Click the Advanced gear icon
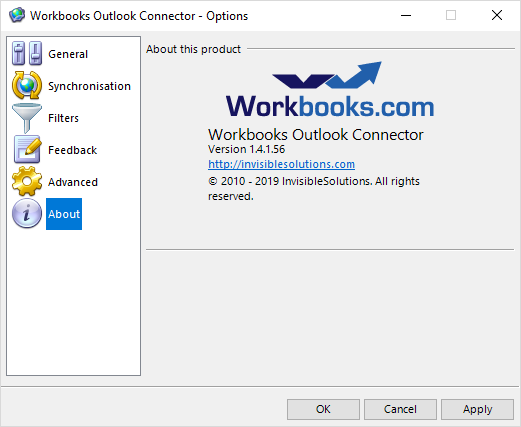The image size is (521, 427). click(x=27, y=181)
